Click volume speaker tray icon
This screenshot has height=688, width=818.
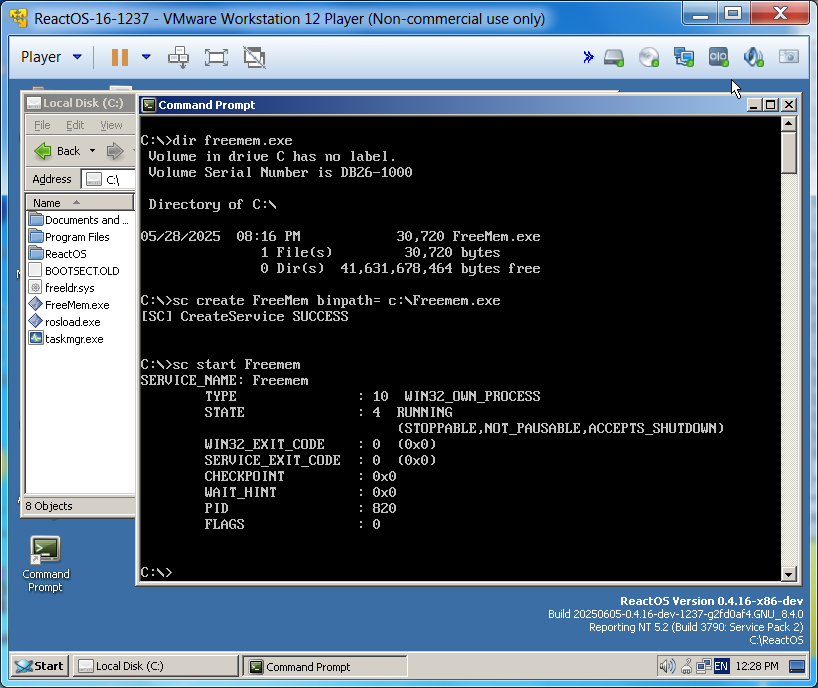coord(667,666)
